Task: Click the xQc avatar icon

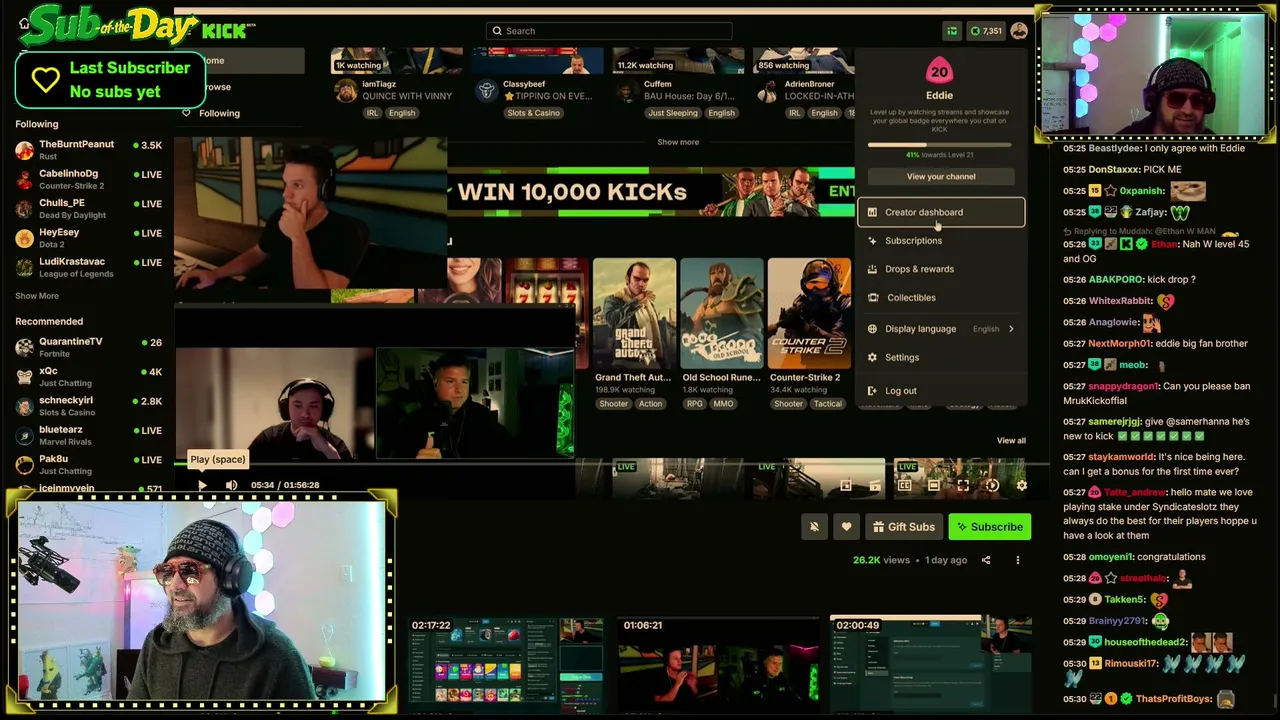Action: pos(25,377)
